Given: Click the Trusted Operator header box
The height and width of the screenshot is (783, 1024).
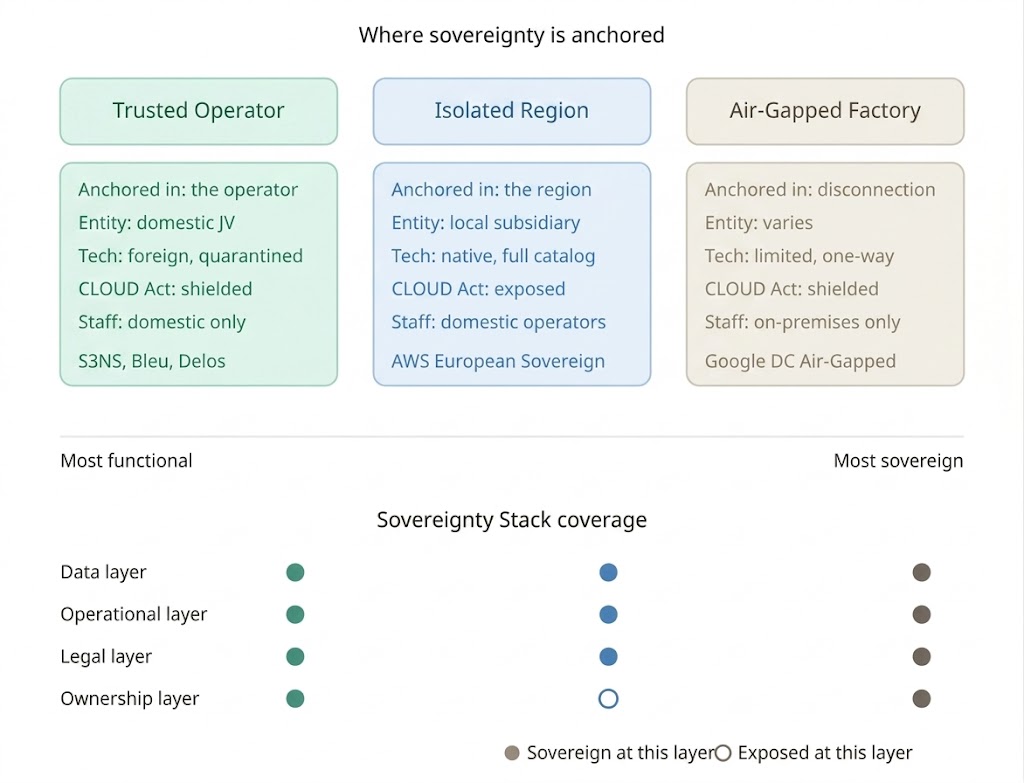Looking at the screenshot, I should pos(198,111).
